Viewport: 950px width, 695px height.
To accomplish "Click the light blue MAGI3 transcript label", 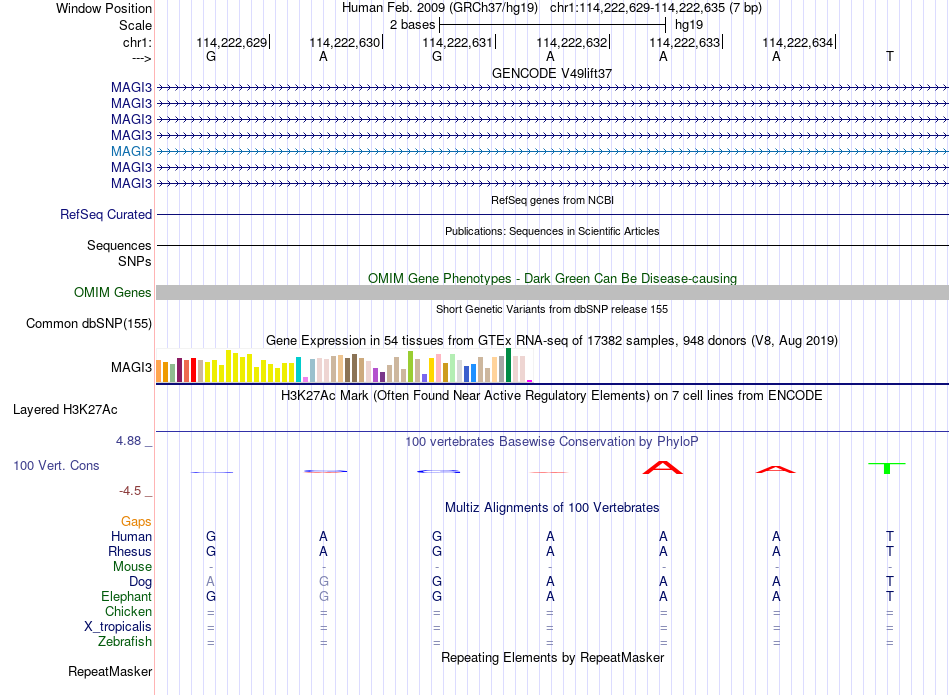I will pos(131,151).
